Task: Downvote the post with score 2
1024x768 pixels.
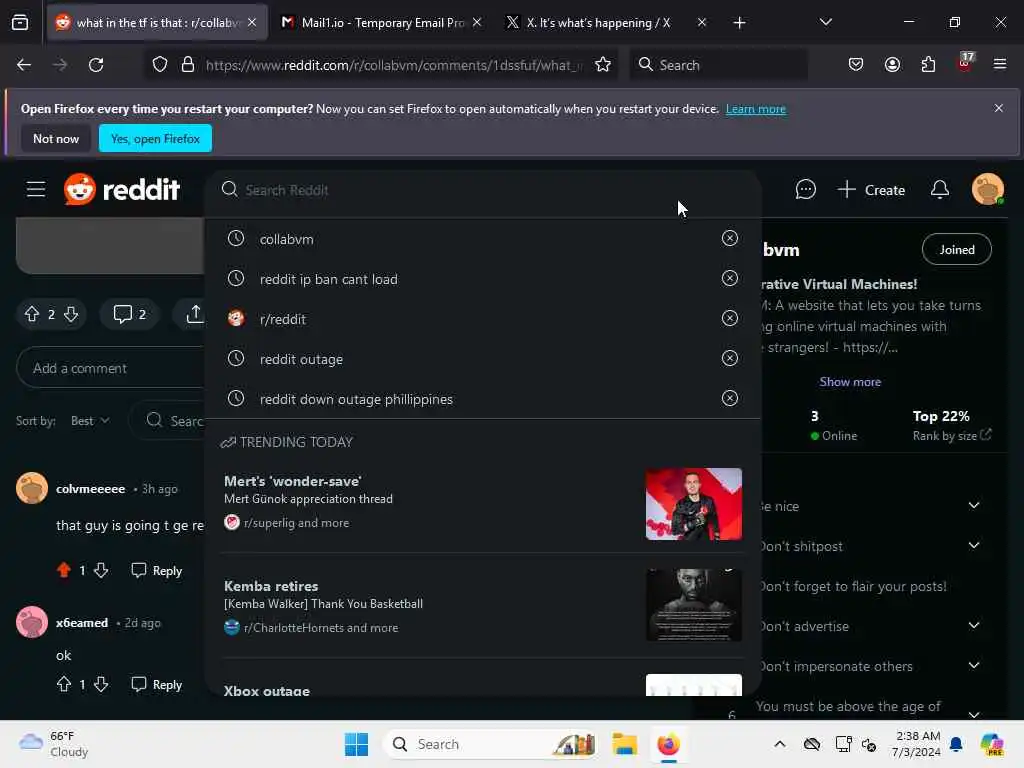Action: 71,314
